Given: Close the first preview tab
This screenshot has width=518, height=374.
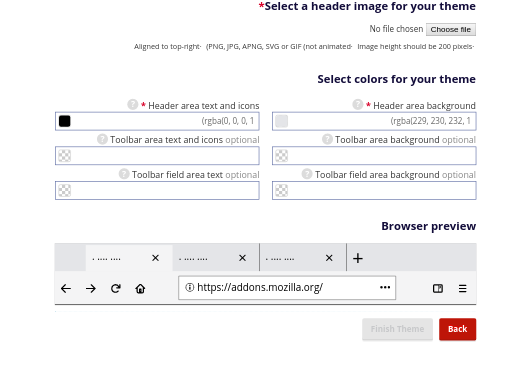Looking at the screenshot, I should click(x=155, y=258).
